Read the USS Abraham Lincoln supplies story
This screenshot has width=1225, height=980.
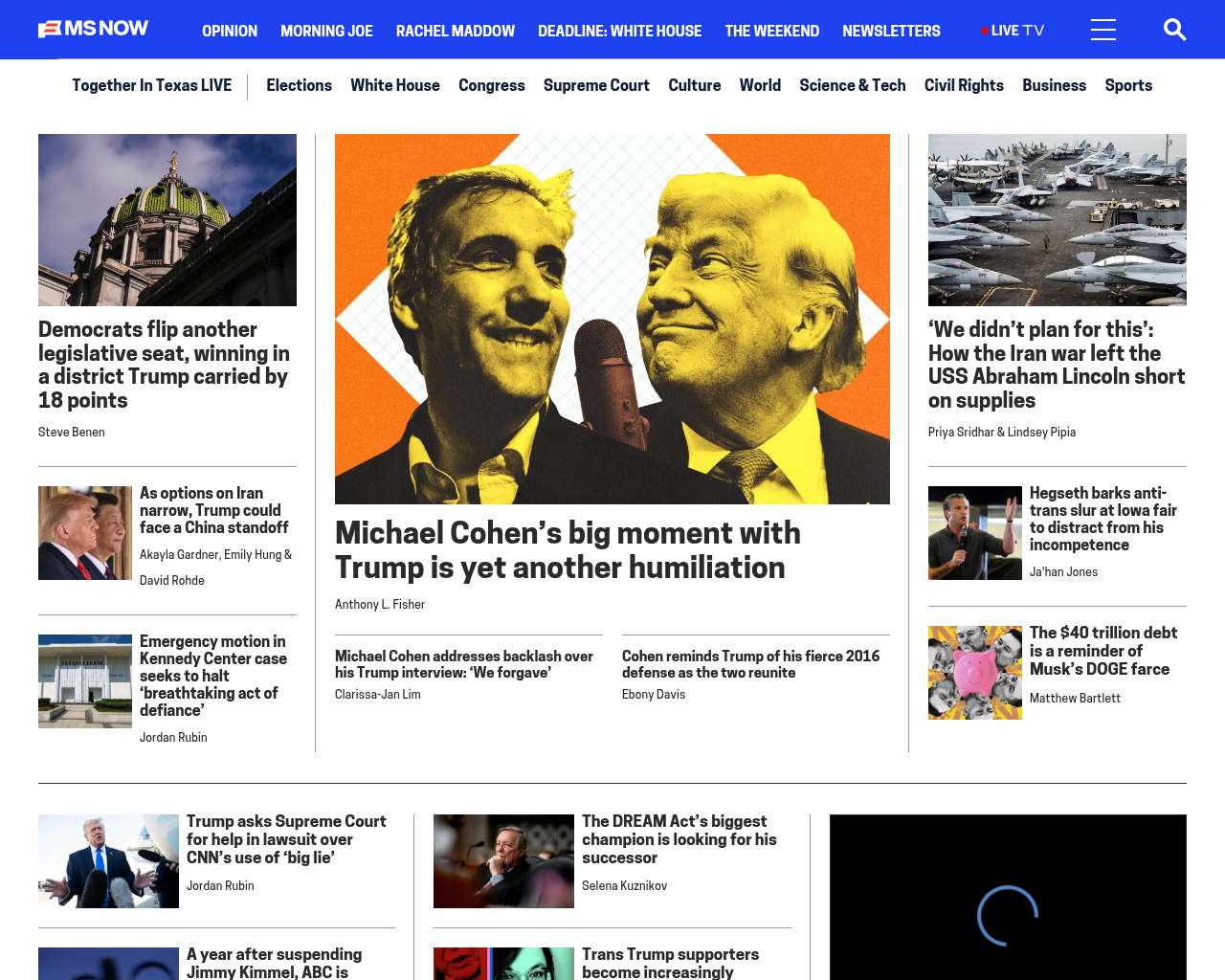tap(1057, 365)
